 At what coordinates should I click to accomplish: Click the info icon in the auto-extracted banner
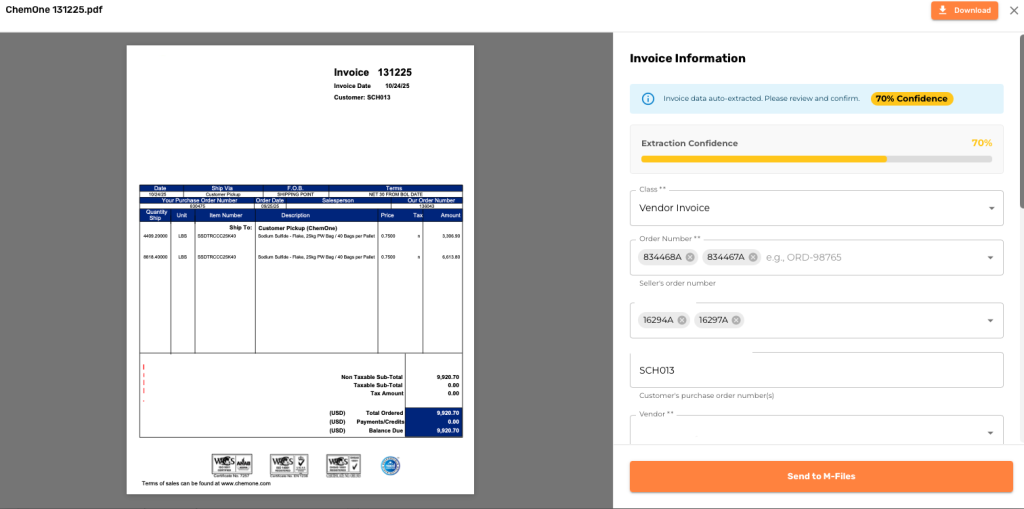pos(648,99)
